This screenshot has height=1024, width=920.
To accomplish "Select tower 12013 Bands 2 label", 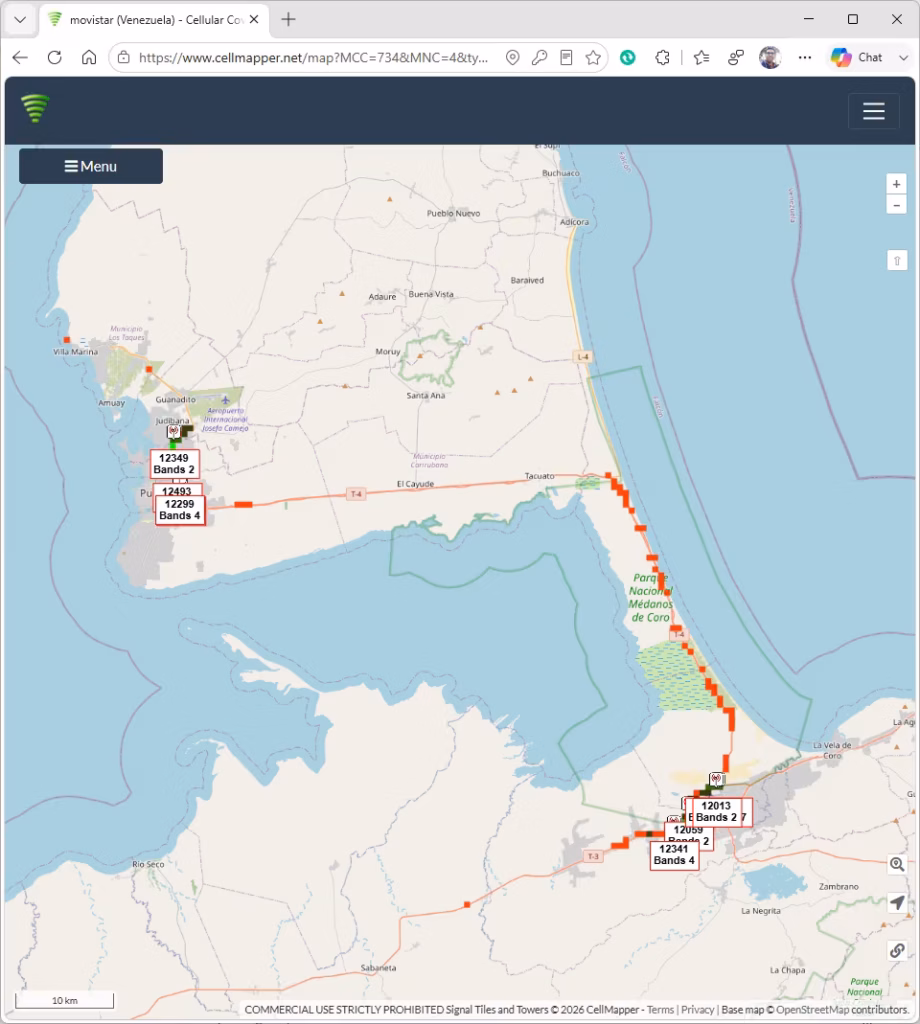I will click(716, 812).
